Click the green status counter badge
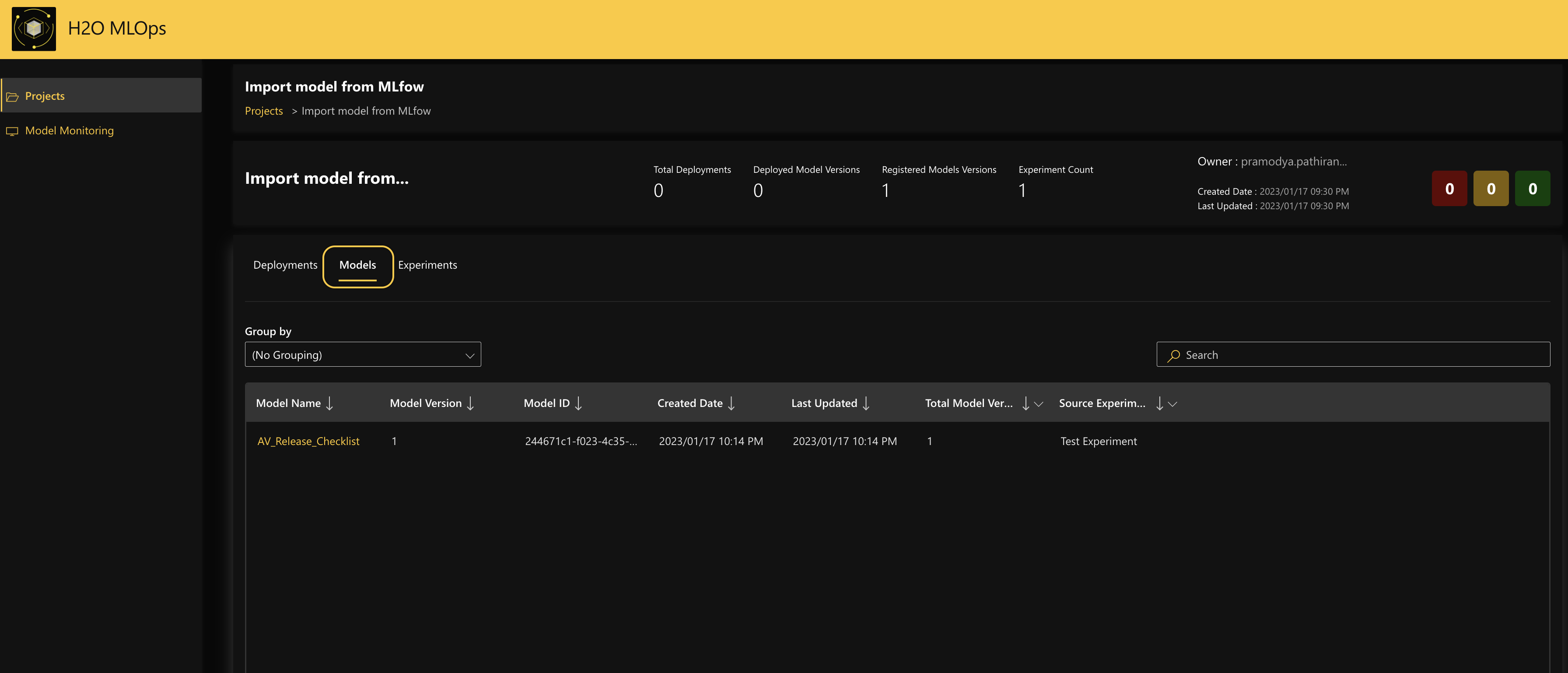 click(1532, 189)
